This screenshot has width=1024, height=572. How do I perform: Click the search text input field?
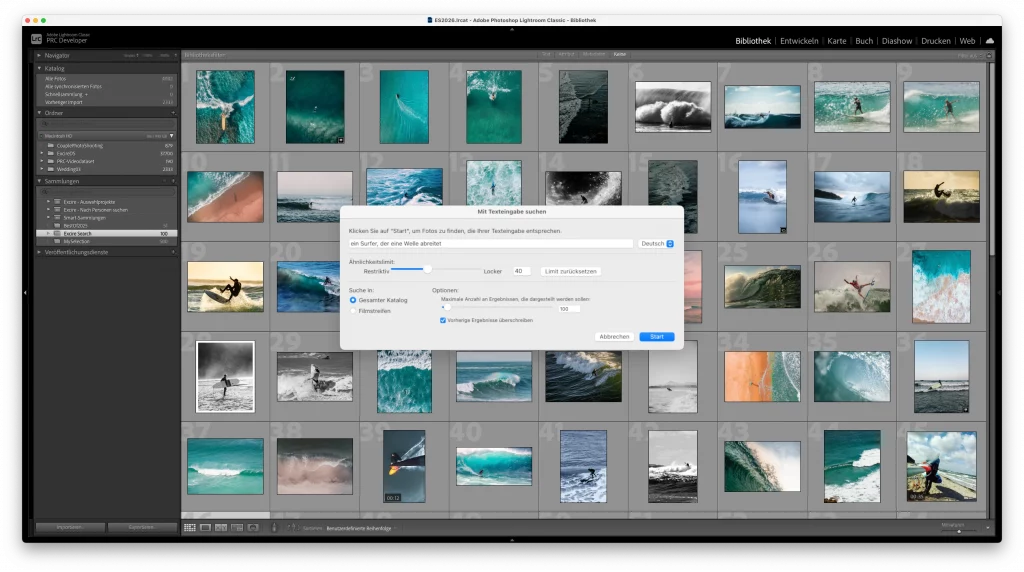pos(490,243)
